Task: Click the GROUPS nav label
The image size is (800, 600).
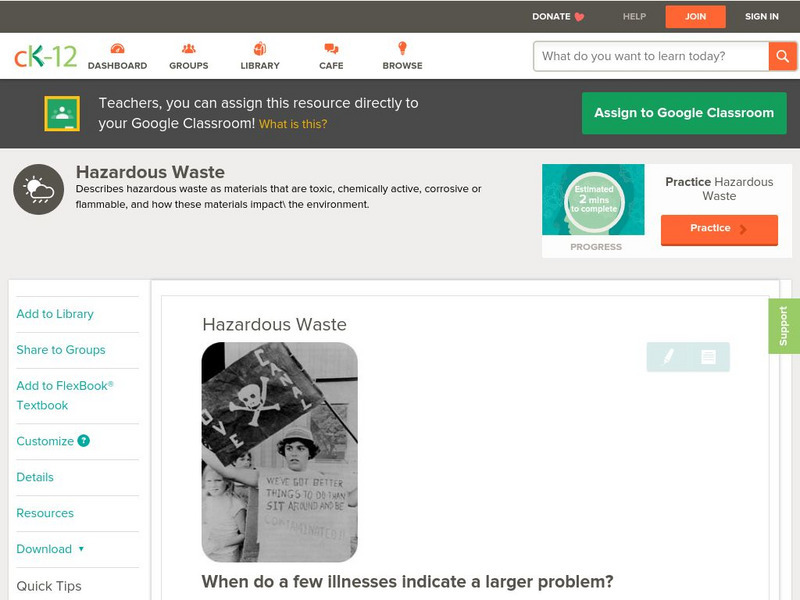Action: coord(189,66)
